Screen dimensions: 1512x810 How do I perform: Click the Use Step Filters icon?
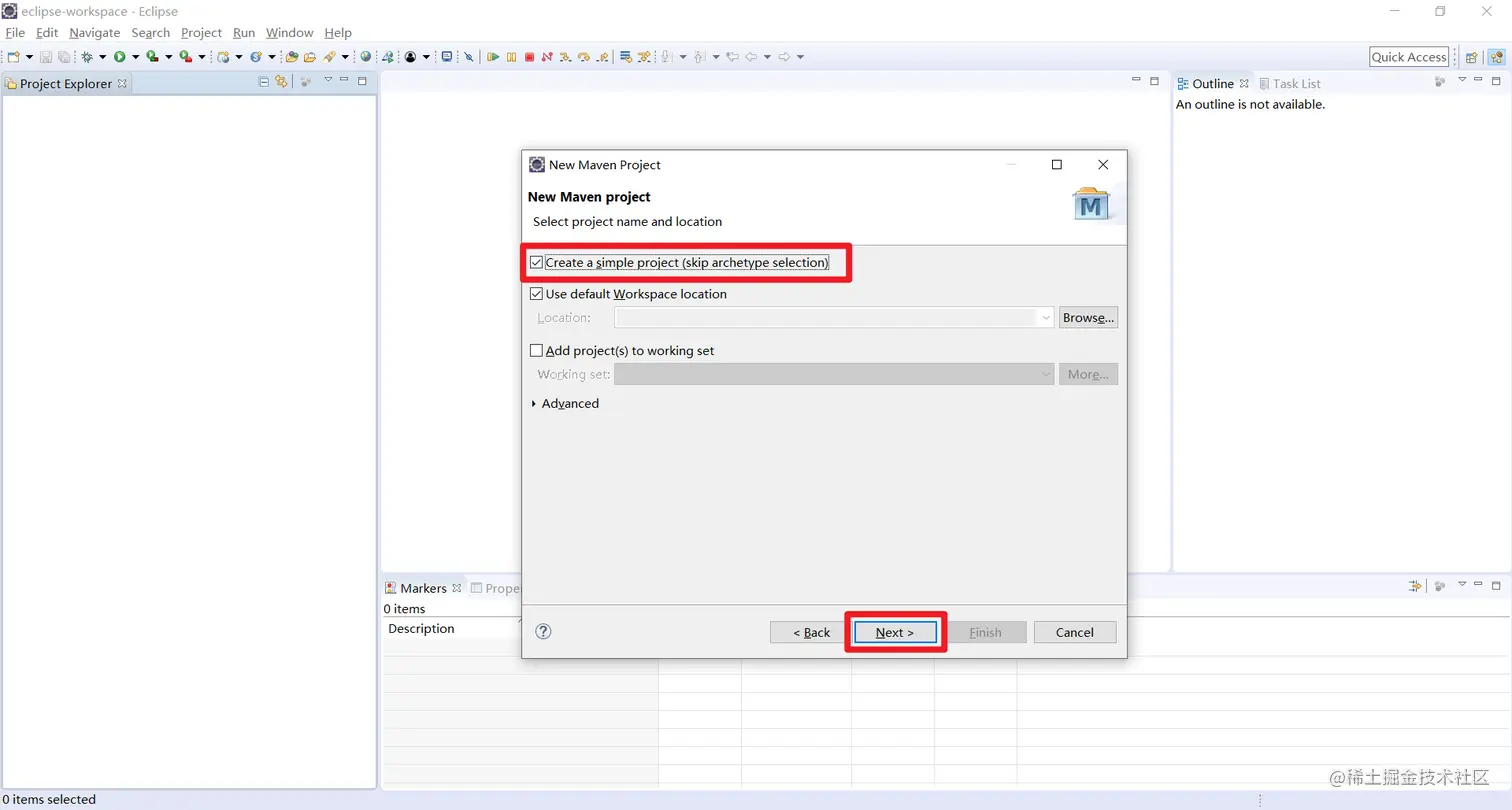643,57
